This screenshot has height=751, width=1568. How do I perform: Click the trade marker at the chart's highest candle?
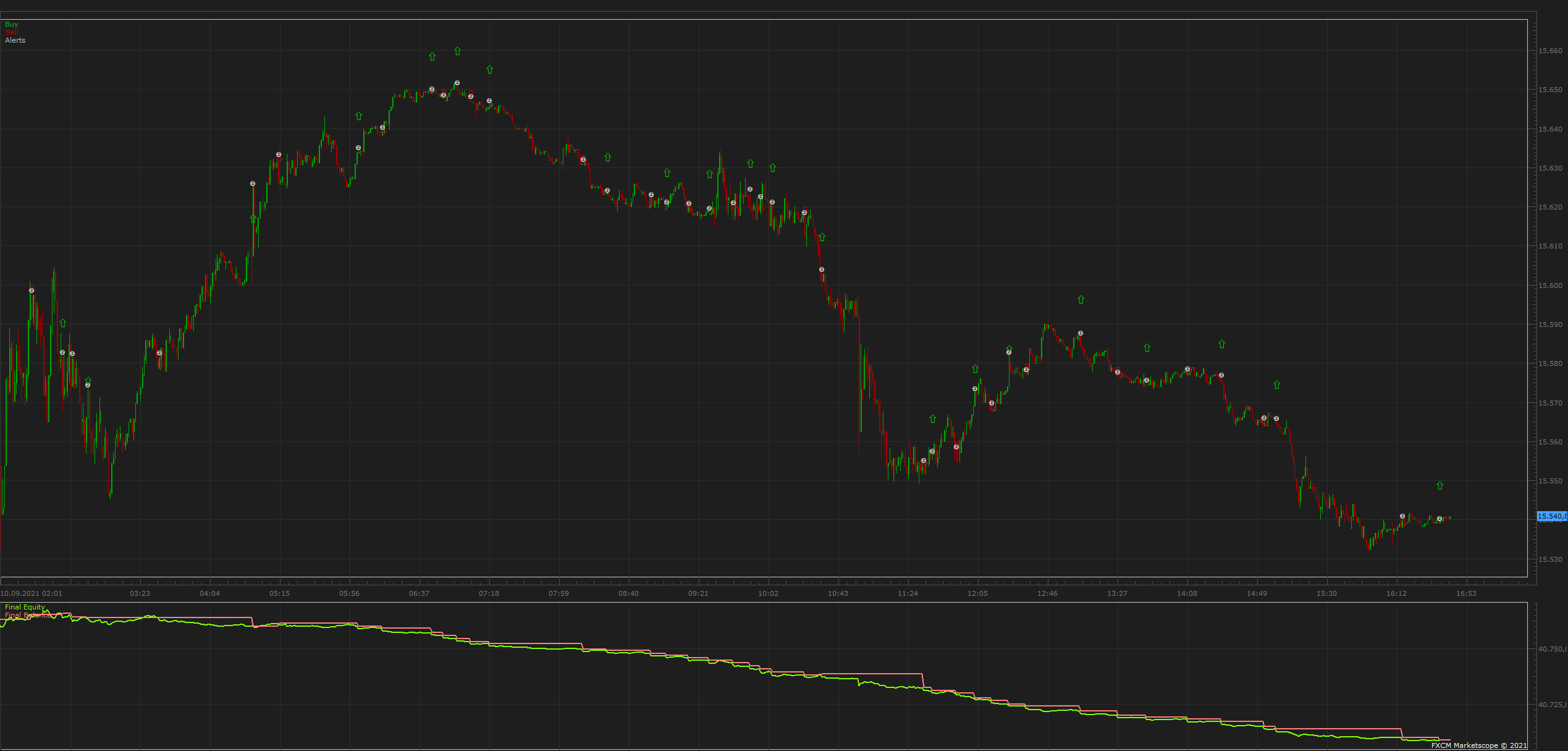tap(457, 83)
